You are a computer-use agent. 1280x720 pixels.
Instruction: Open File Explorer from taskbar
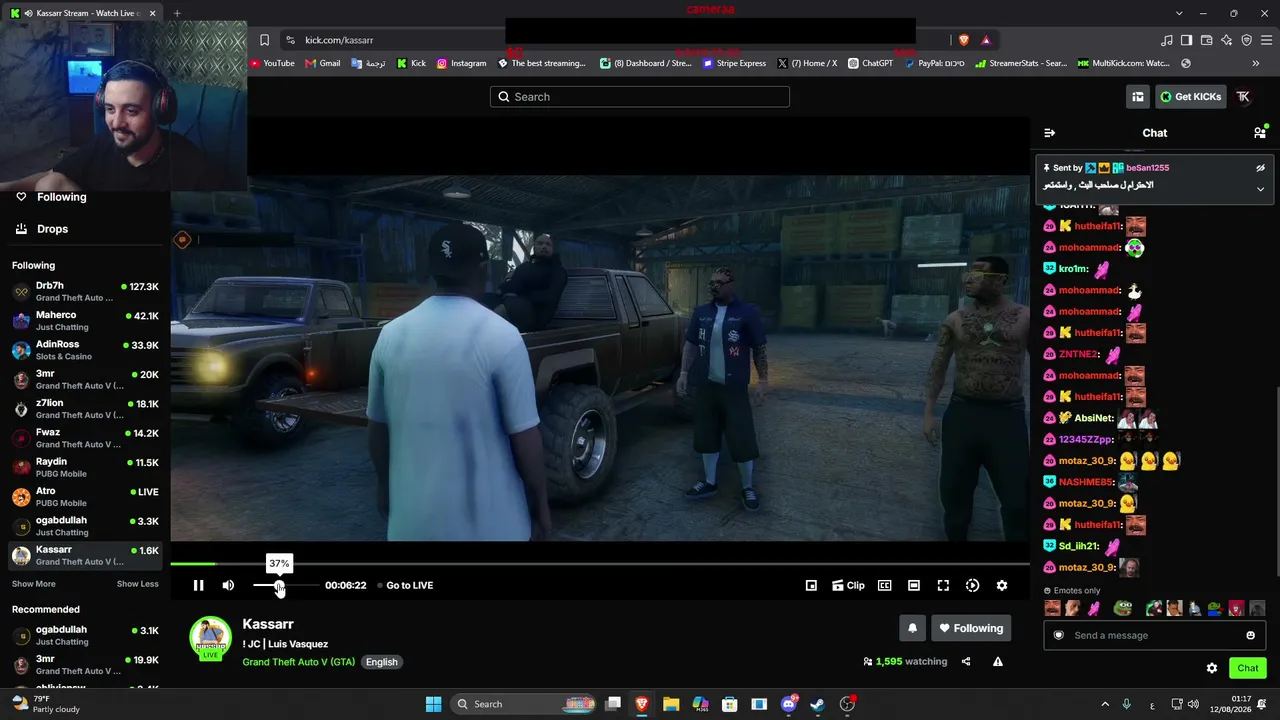[x=671, y=704]
